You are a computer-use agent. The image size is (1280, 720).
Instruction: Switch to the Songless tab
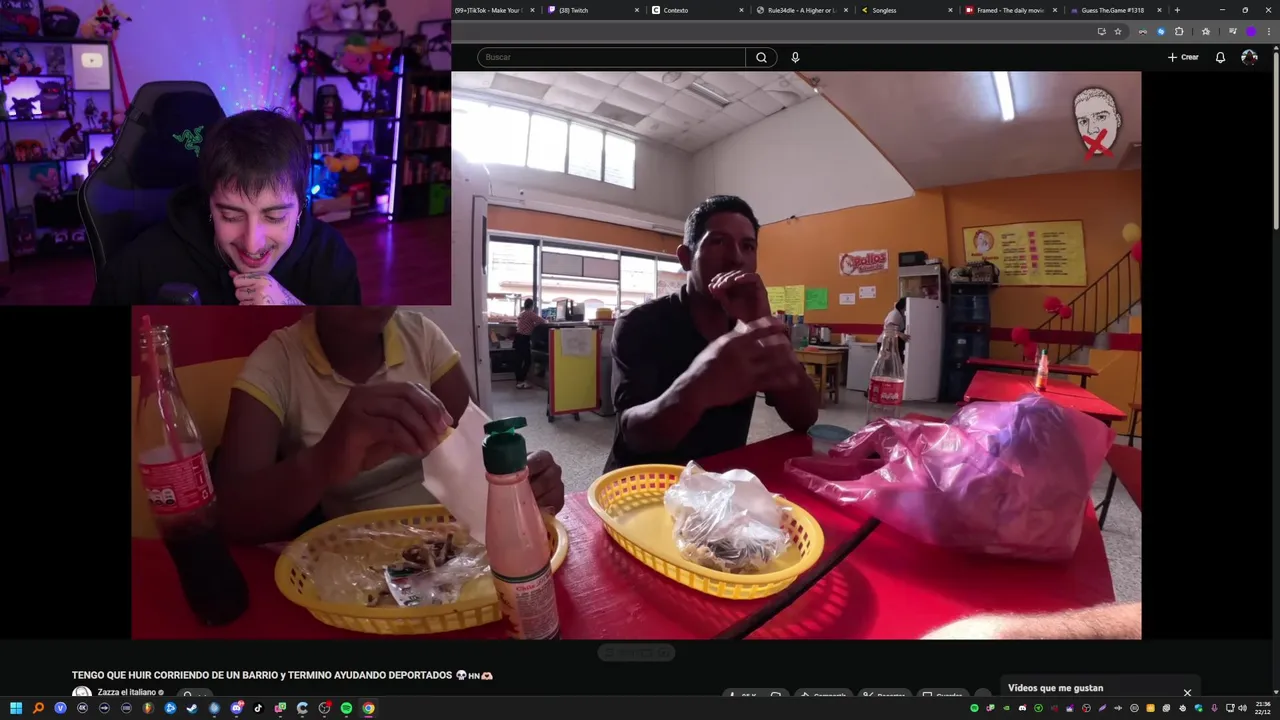click(x=907, y=10)
